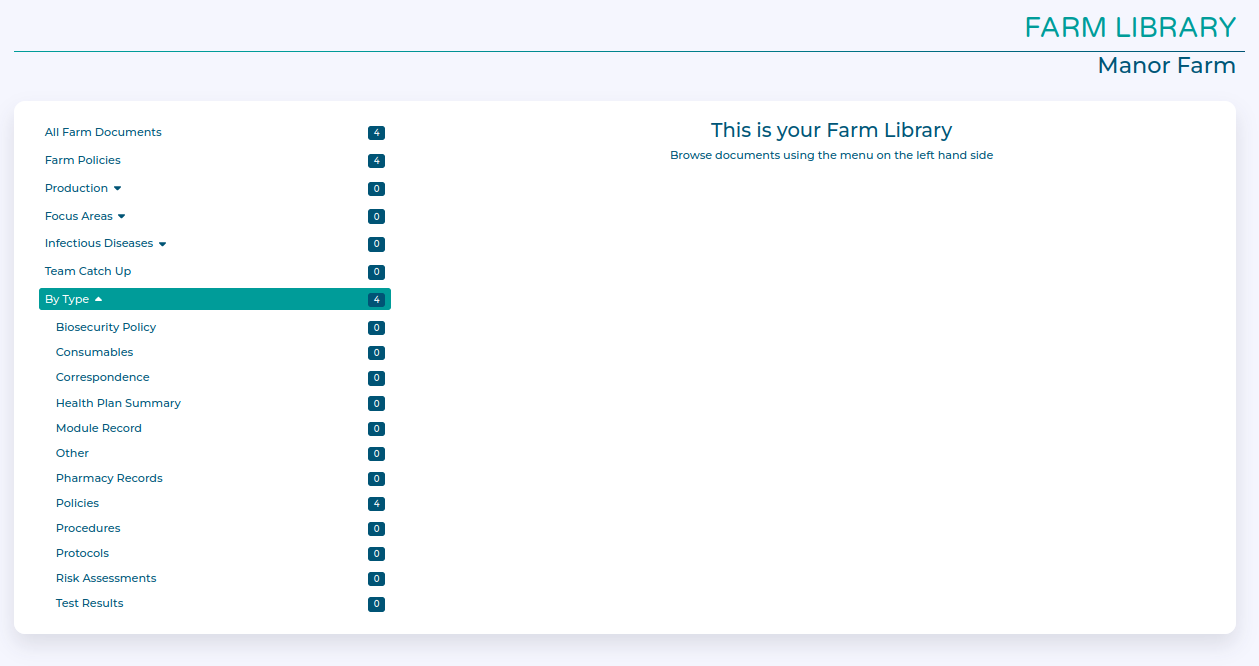Browse Correspondence documents

click(102, 377)
